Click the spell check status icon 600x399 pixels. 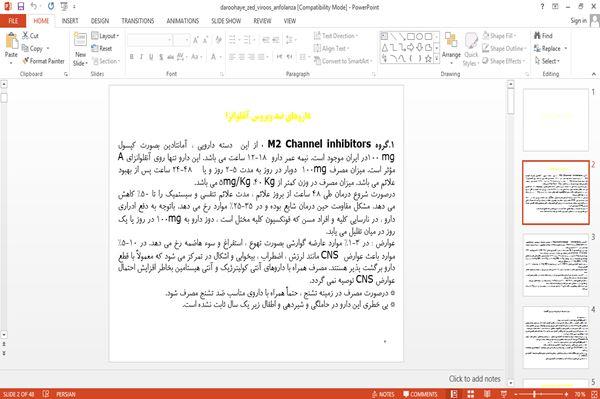46,394
